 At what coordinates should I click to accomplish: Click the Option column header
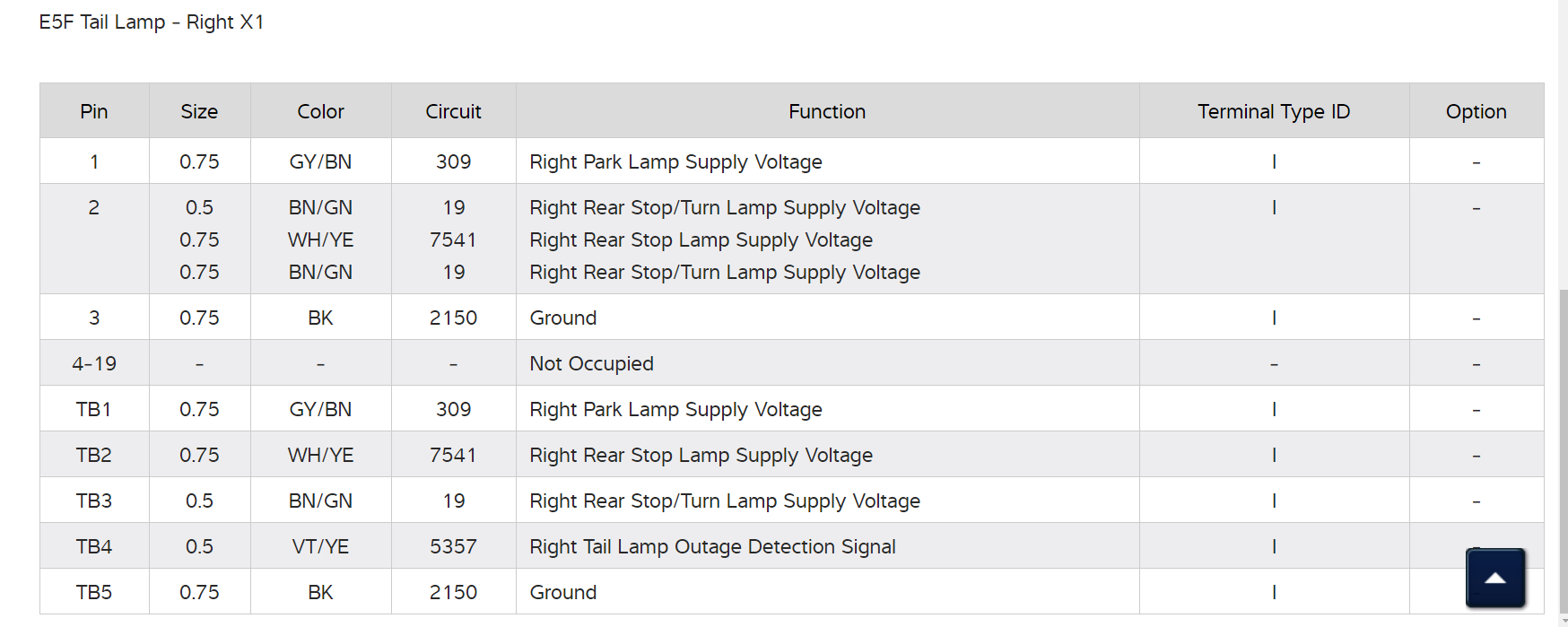point(1476,111)
